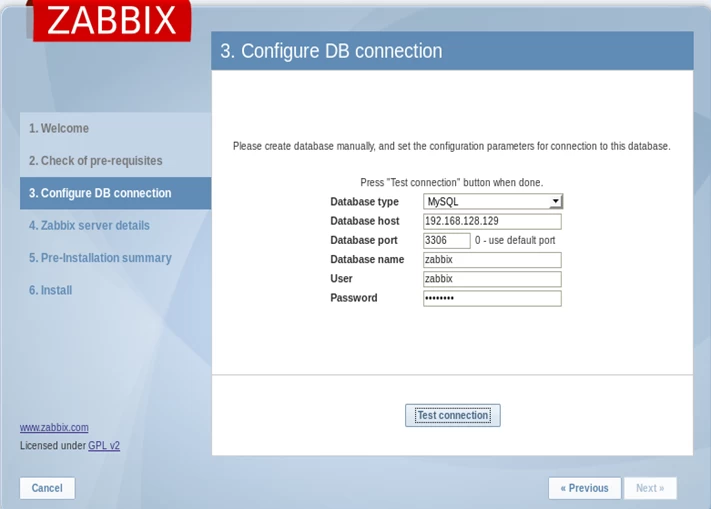Select step 5. Pre-Installation summary

[x=115, y=258]
